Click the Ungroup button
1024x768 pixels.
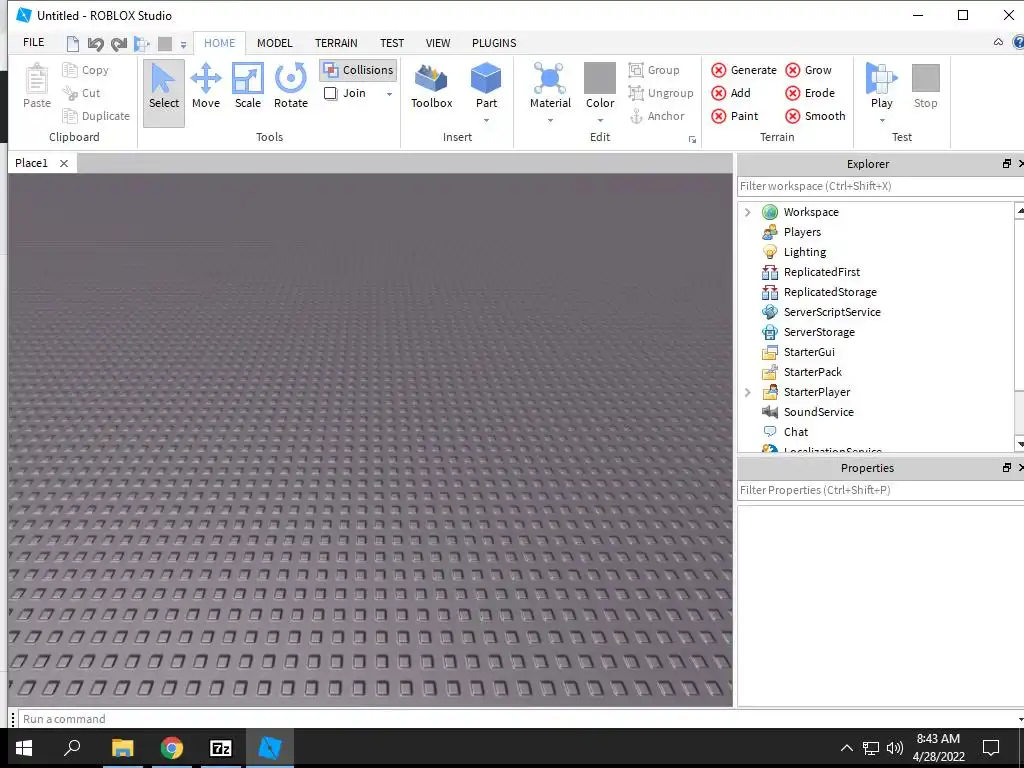(661, 93)
